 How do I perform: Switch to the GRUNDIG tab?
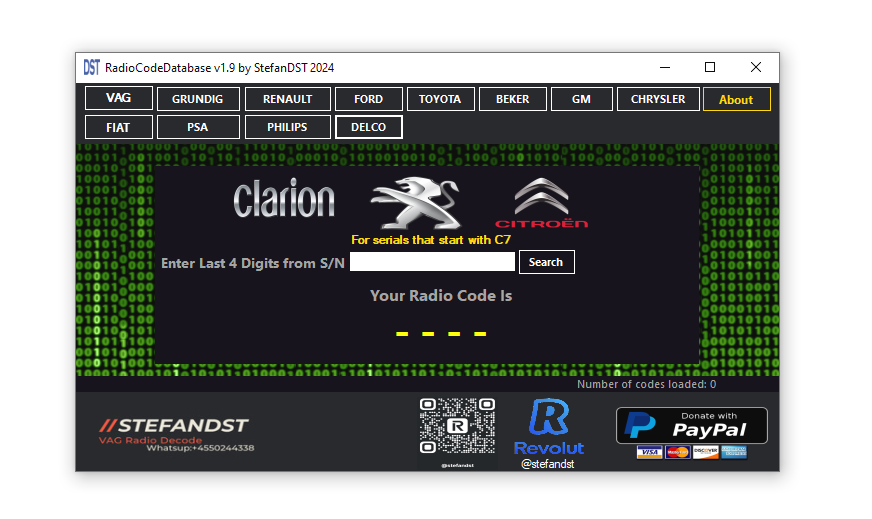tap(198, 99)
